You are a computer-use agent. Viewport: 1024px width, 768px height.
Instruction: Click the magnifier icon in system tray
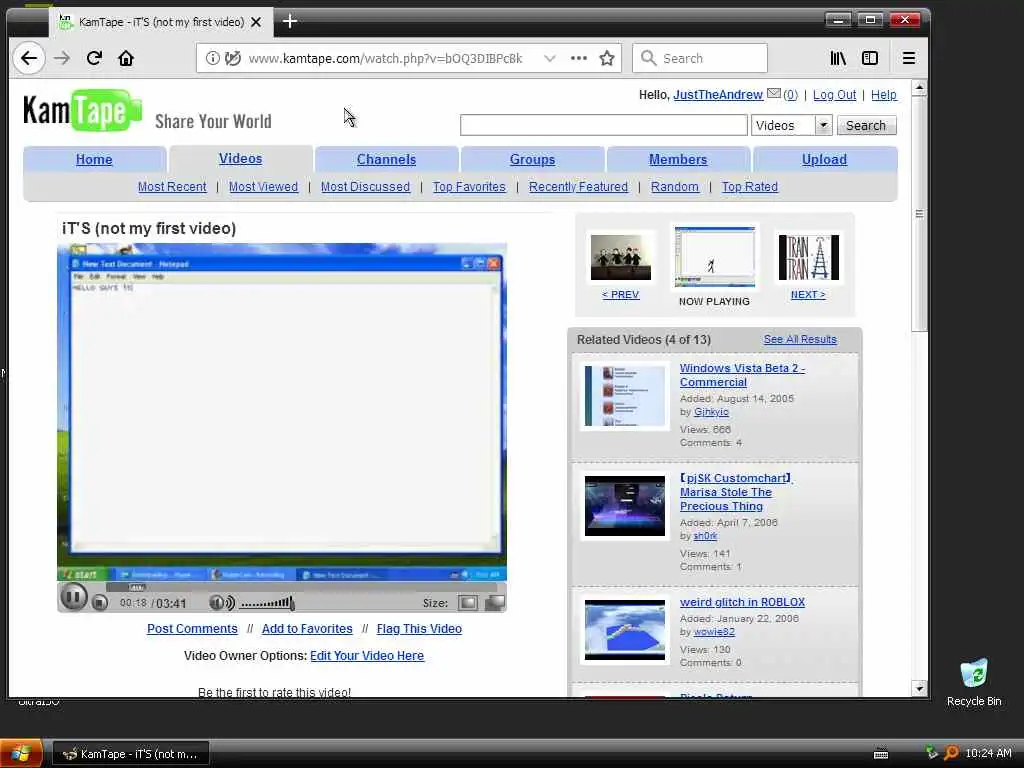click(x=952, y=753)
